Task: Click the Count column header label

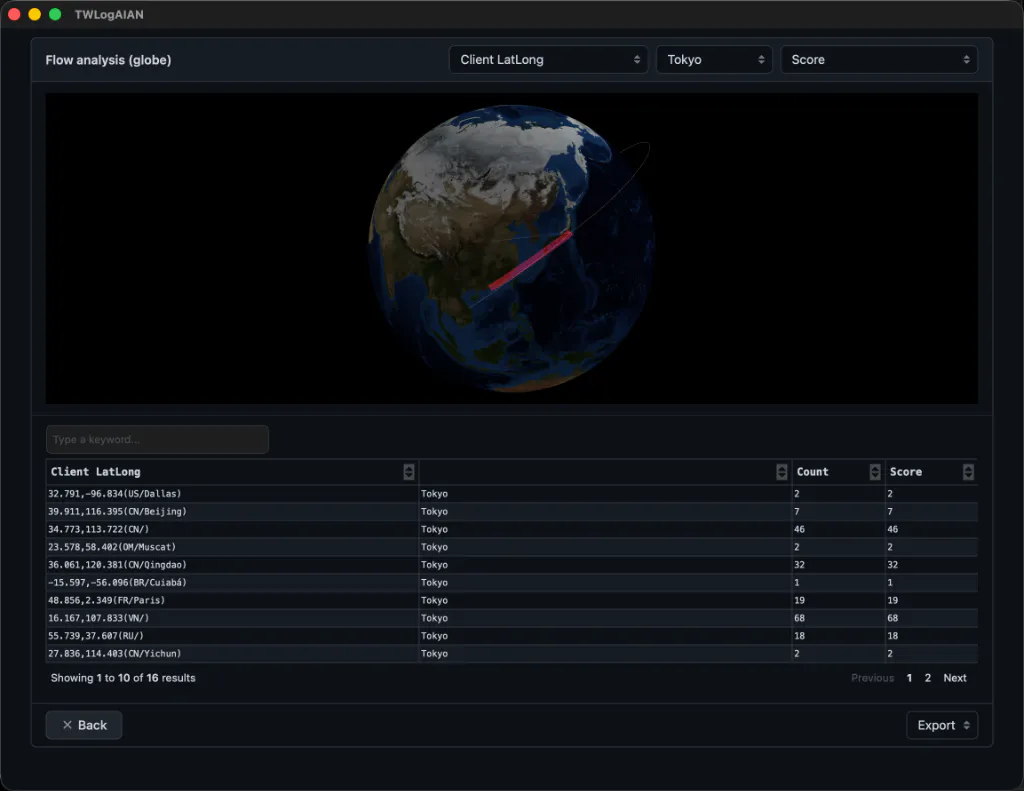Action: [812, 472]
